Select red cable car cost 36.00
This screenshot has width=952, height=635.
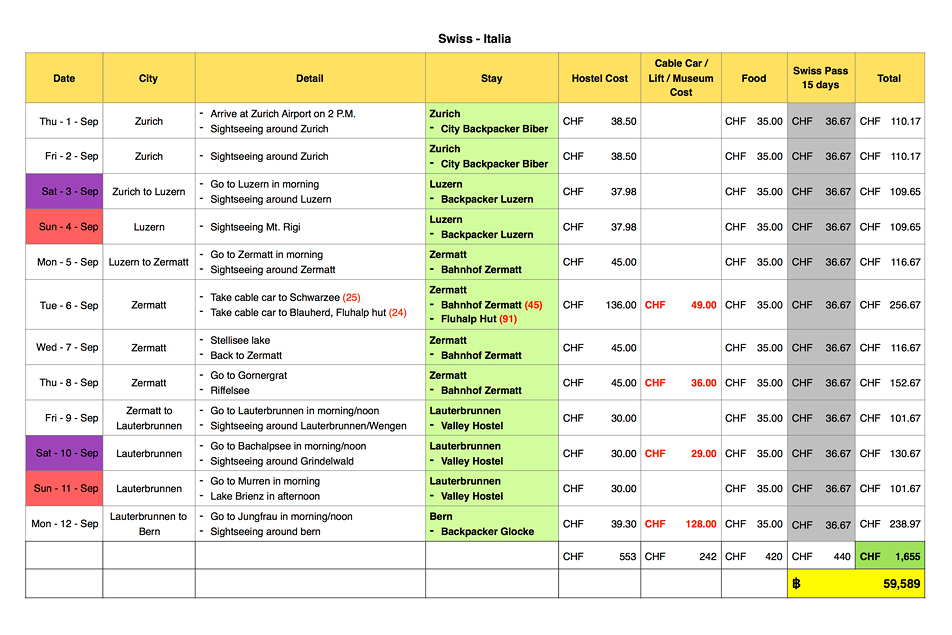[681, 382]
